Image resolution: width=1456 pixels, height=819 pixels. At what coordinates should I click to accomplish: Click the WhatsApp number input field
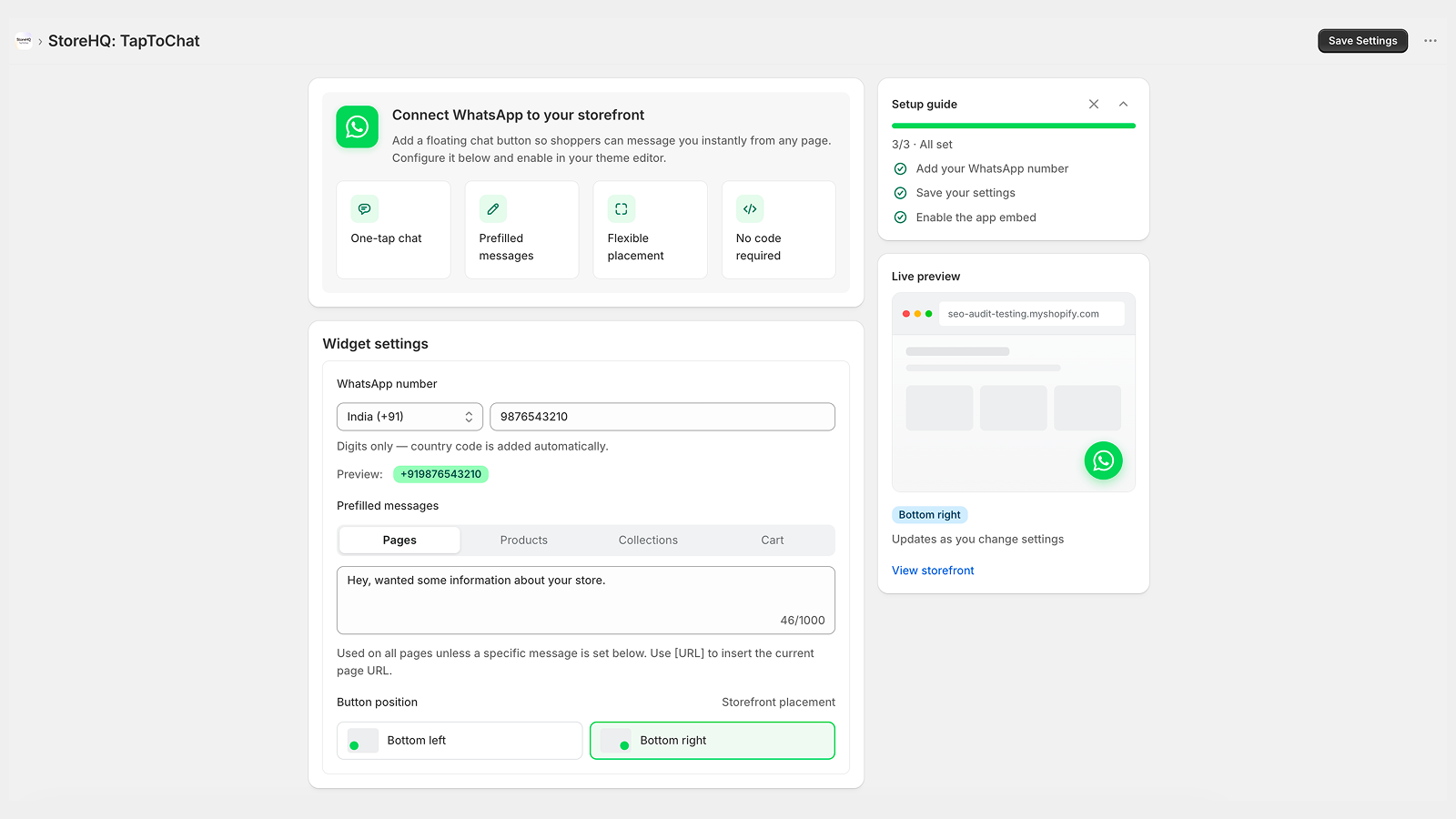point(662,417)
